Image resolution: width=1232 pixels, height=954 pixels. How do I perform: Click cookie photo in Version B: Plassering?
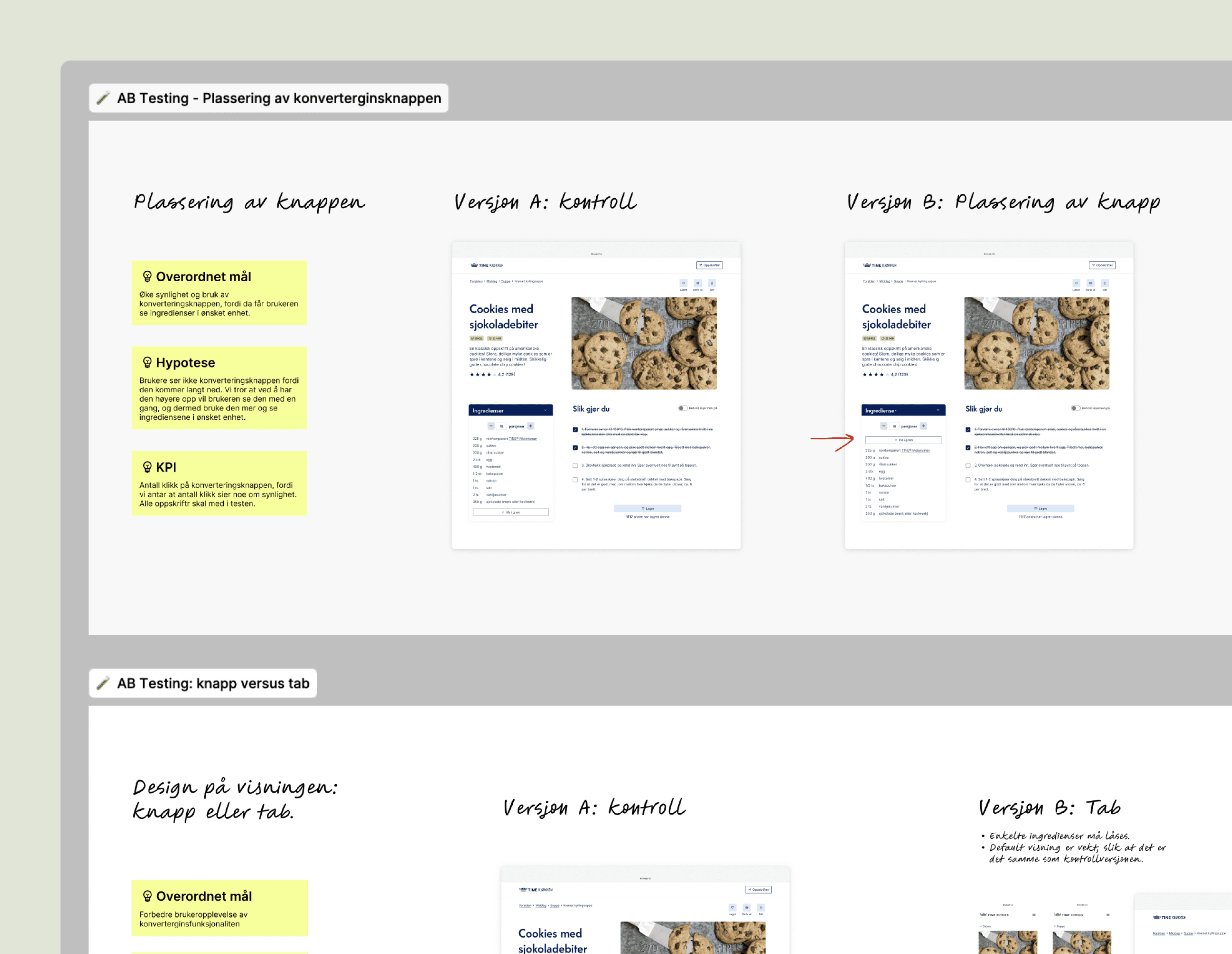pyautogui.click(x=1036, y=343)
